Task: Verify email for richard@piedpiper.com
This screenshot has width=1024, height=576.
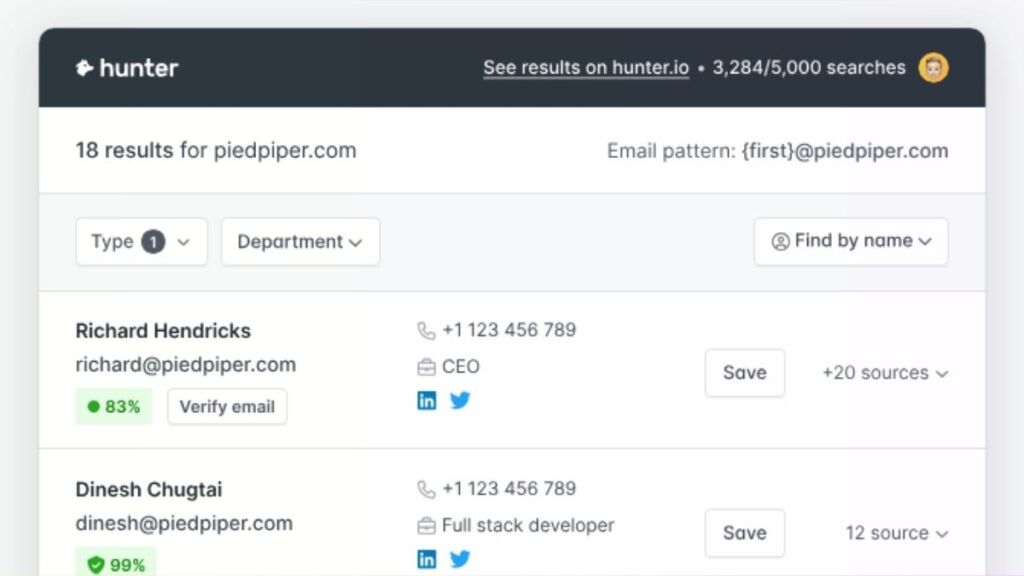Action: point(227,406)
